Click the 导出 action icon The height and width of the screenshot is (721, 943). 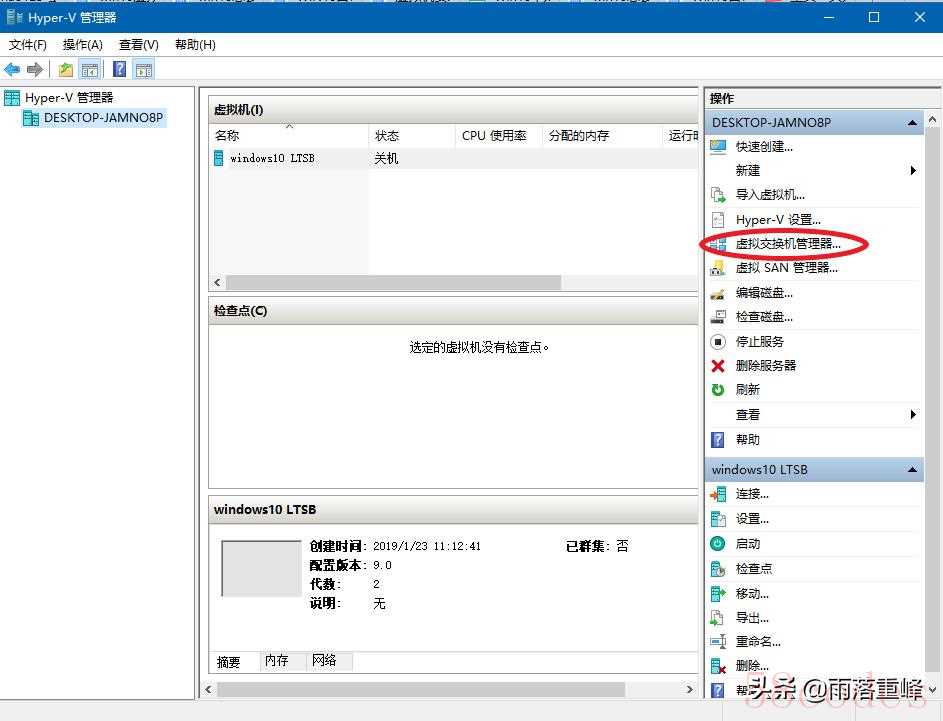pyautogui.click(x=718, y=618)
